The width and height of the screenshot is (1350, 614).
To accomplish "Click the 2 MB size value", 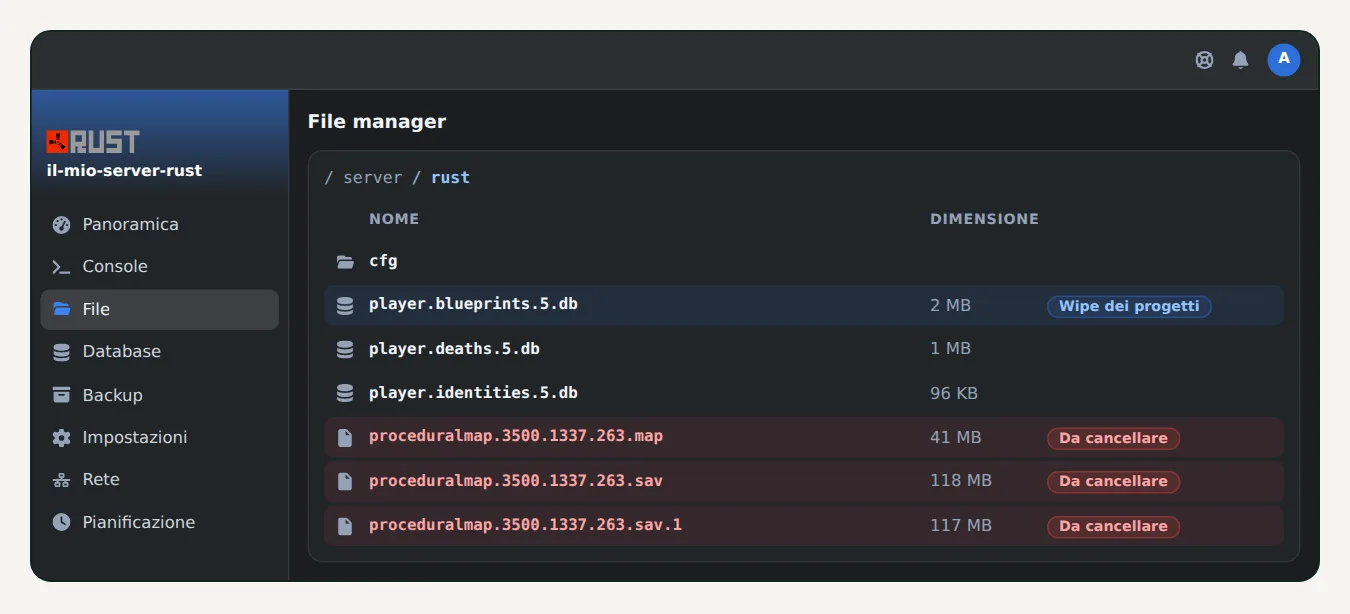I will (x=950, y=305).
